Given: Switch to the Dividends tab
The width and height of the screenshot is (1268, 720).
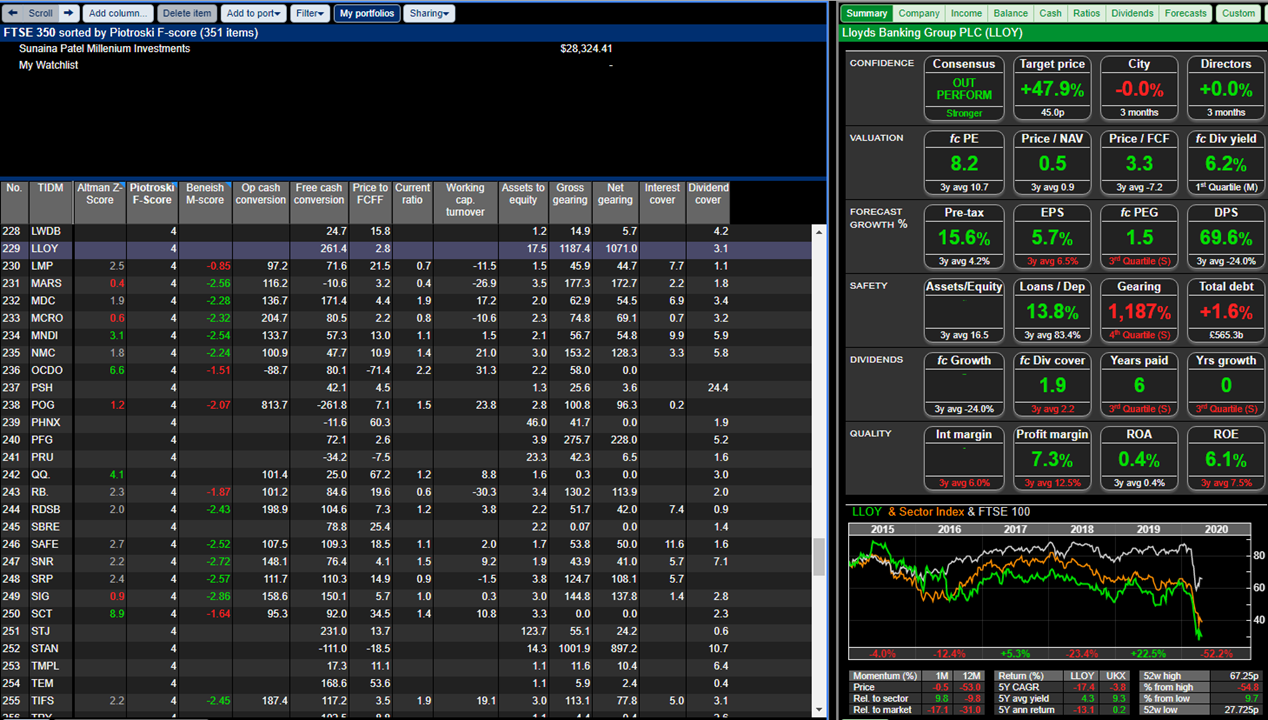Looking at the screenshot, I should 1133,13.
